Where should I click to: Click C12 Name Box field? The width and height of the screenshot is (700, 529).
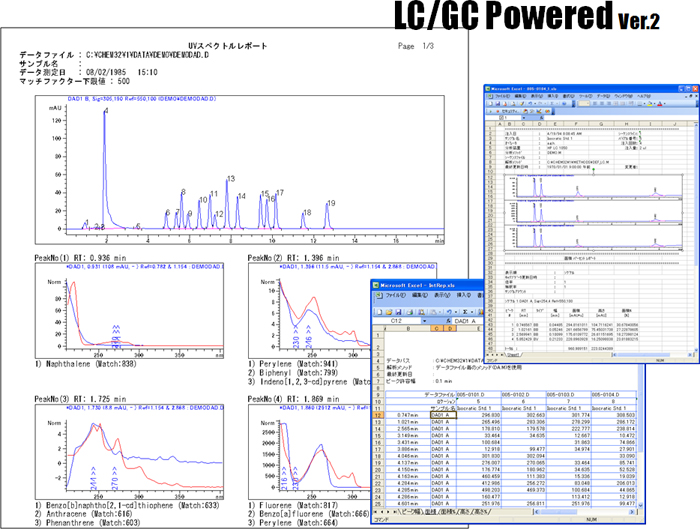pyautogui.click(x=397, y=321)
